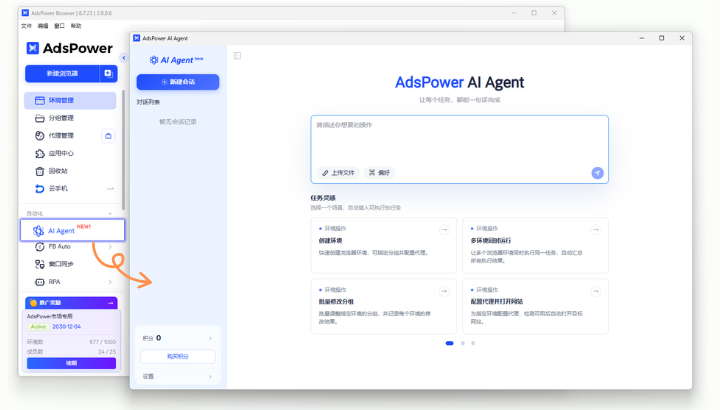Open 代理管理 in the sidebar
Screen dimensions: 720x410
click(62, 135)
